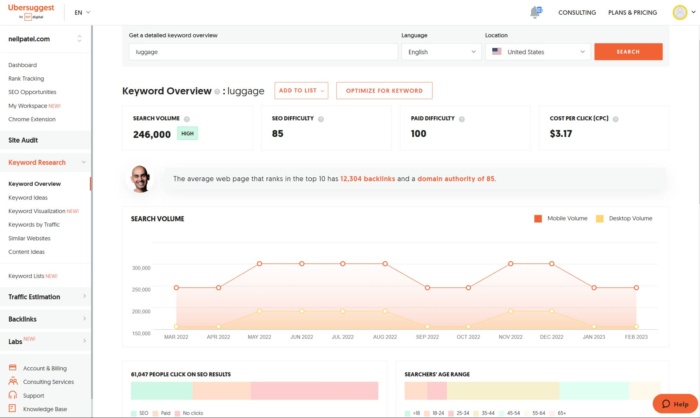Click the Search Volume info icon
700x418 pixels.
pos(187,119)
